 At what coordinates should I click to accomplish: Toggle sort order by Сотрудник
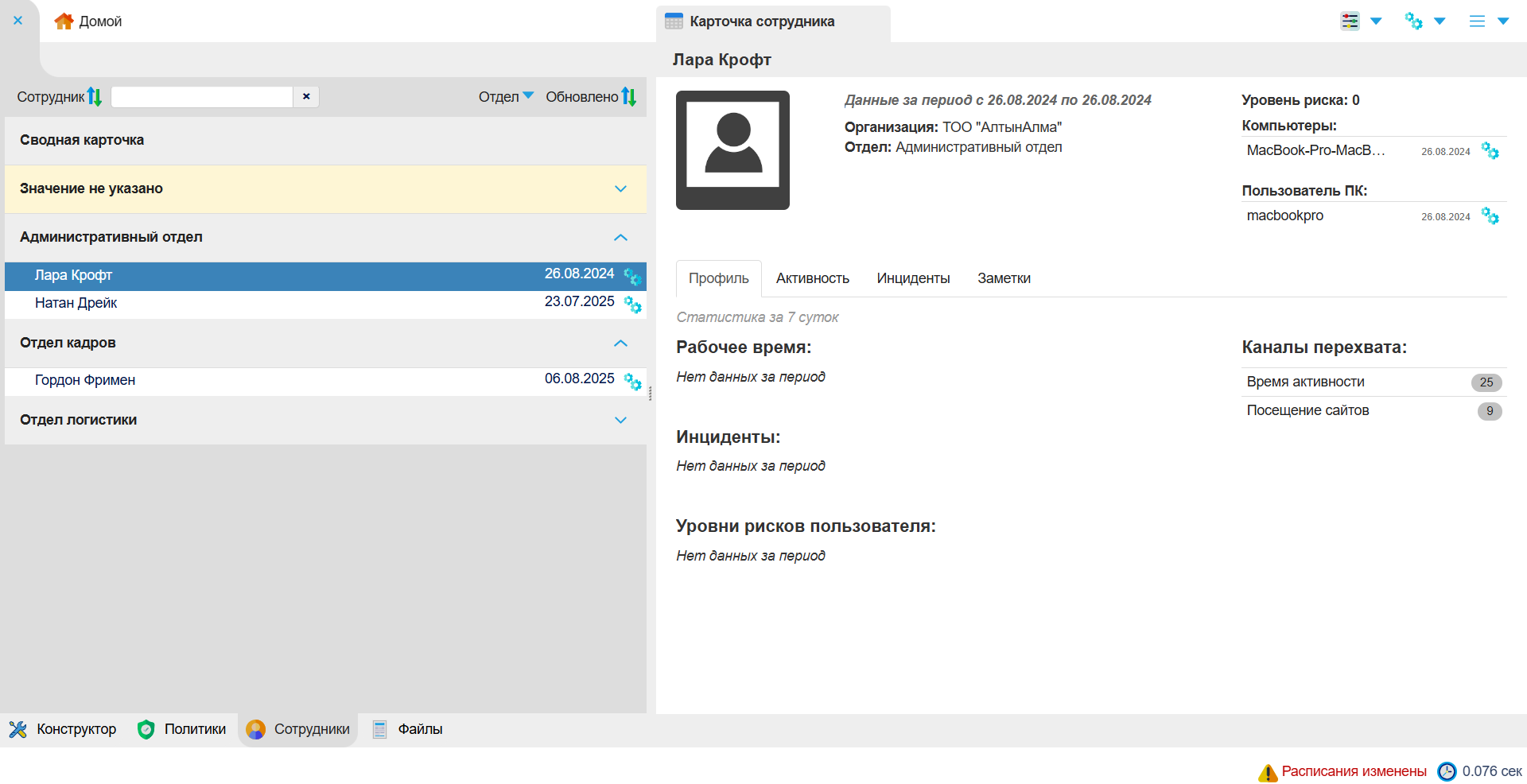[x=95, y=97]
